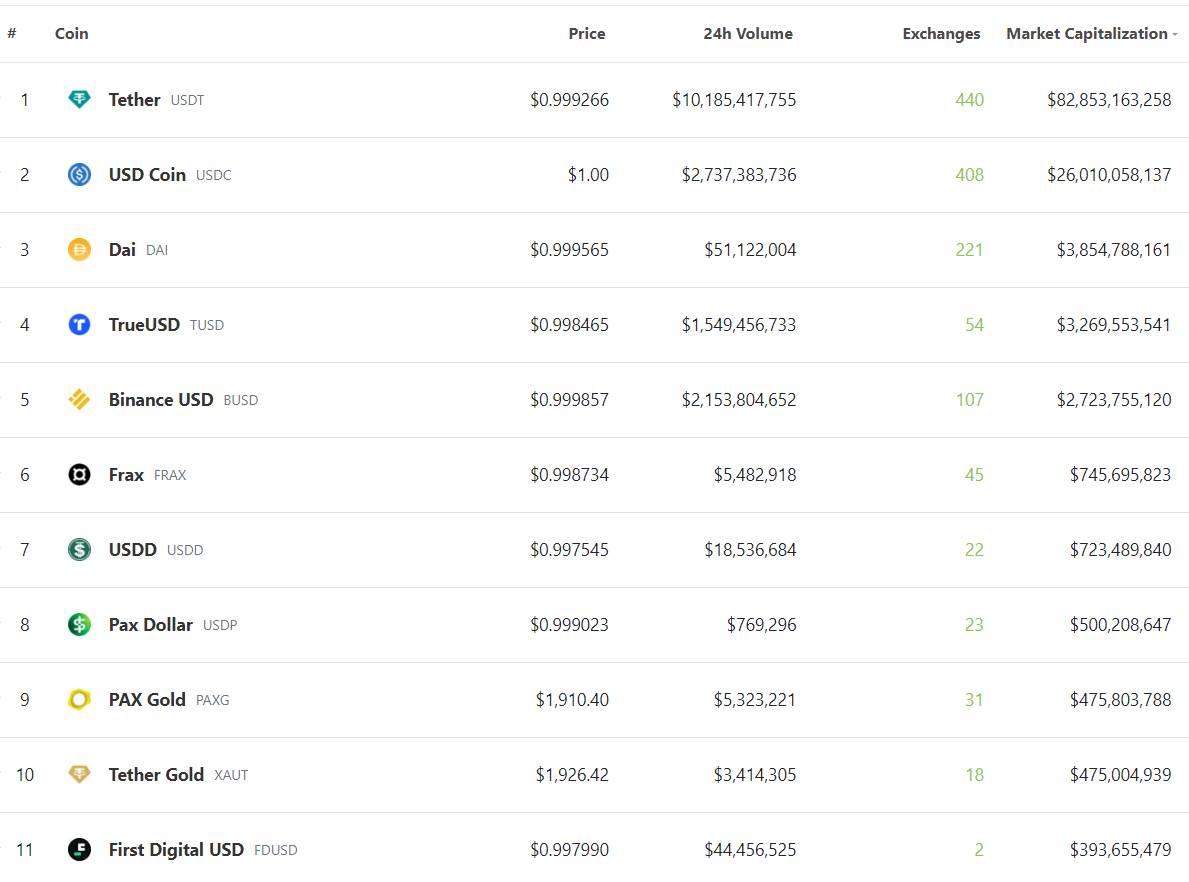
Task: Select First Digital USD market cap $393,655,479
Action: point(1121,849)
